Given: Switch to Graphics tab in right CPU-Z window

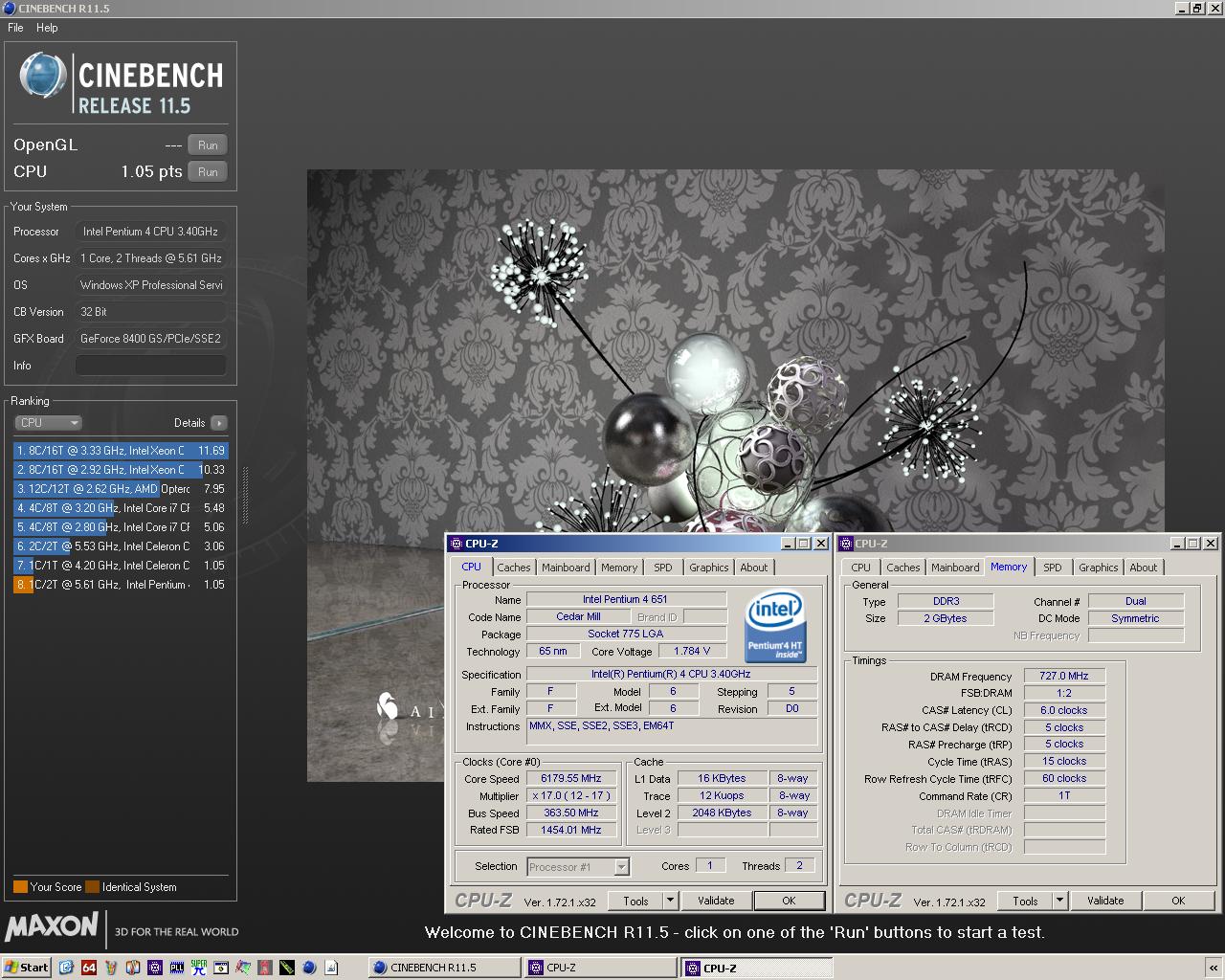Looking at the screenshot, I should (x=1099, y=568).
